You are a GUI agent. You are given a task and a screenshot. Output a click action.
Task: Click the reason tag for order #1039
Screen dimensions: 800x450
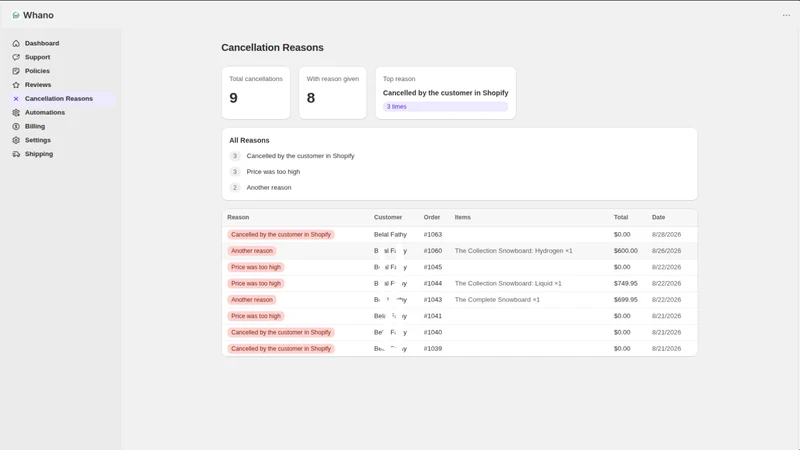(x=281, y=349)
